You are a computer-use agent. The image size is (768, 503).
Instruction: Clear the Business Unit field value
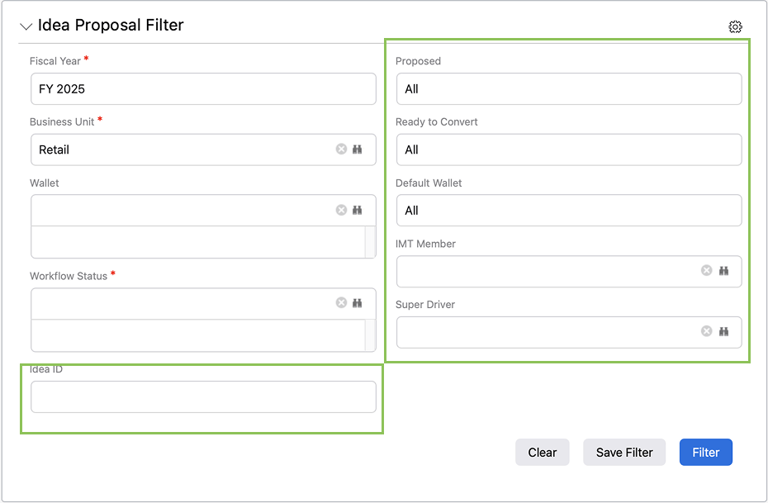click(341, 149)
